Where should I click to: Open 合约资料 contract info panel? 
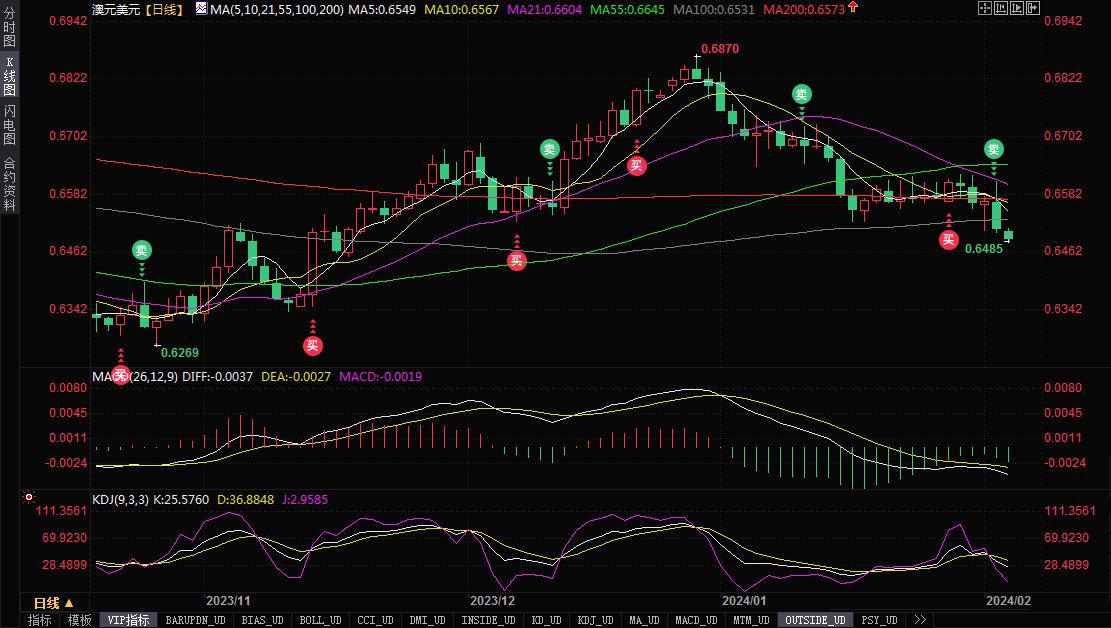(9, 183)
